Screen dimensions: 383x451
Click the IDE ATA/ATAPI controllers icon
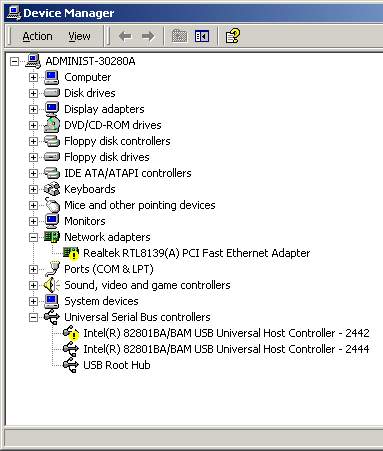point(52,173)
